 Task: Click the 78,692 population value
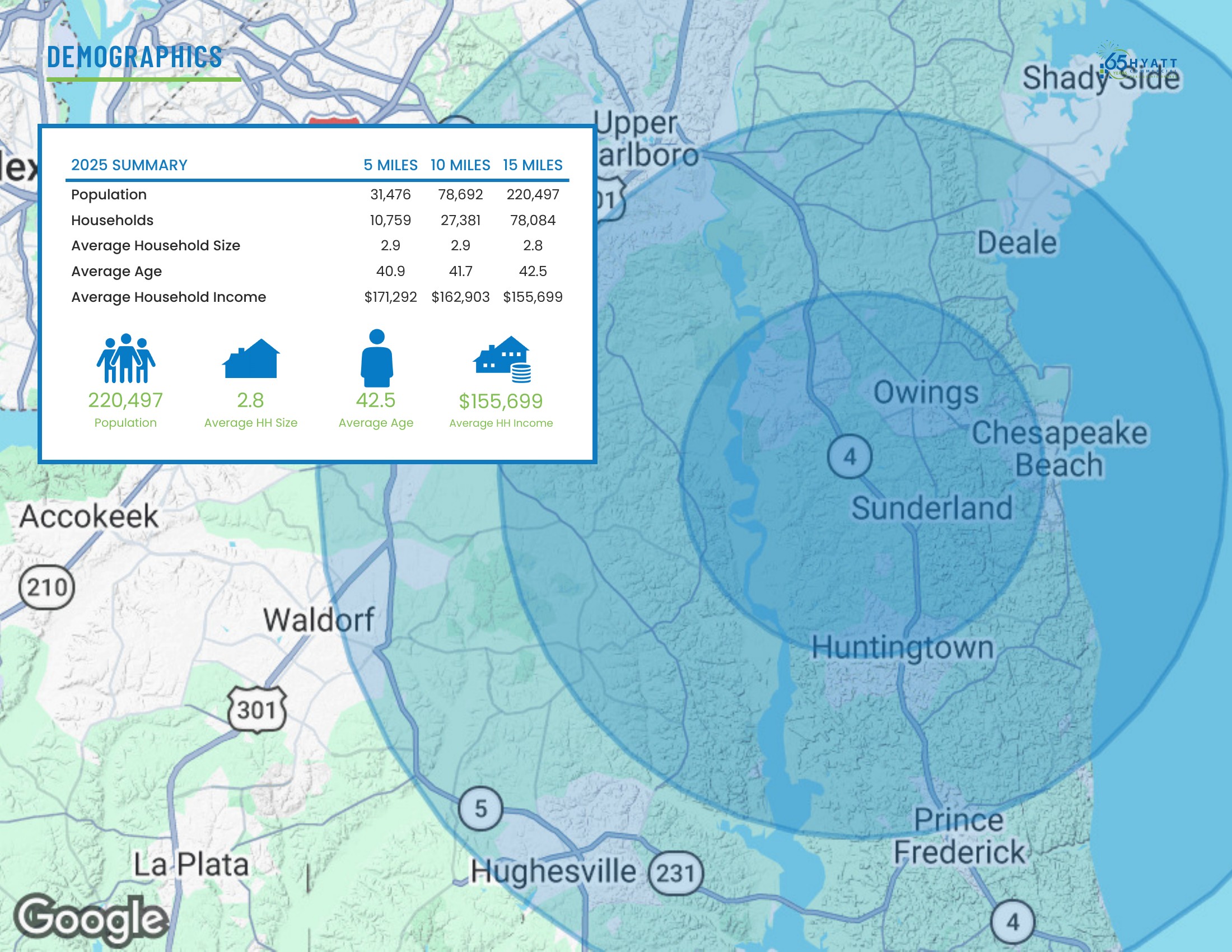pos(460,194)
